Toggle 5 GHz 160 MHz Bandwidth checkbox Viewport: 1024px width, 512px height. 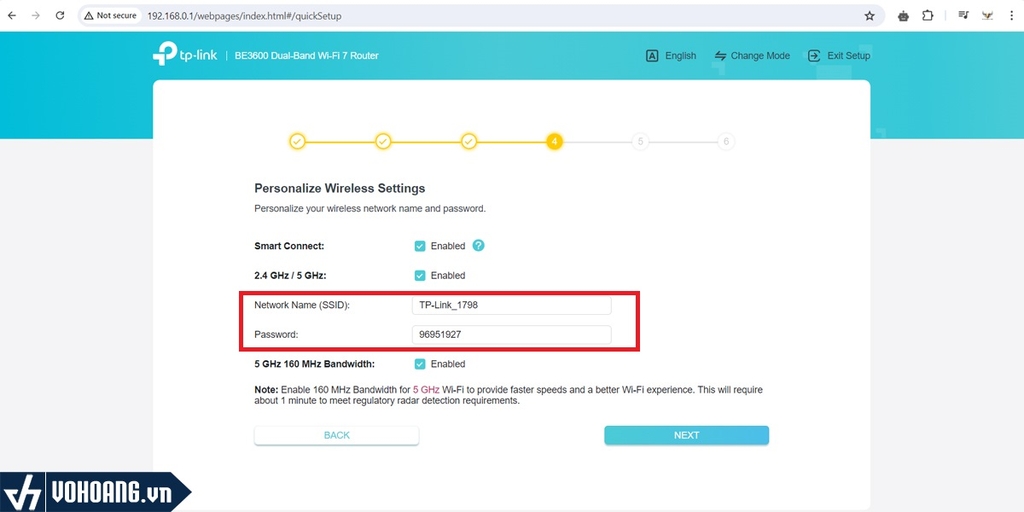[x=420, y=364]
